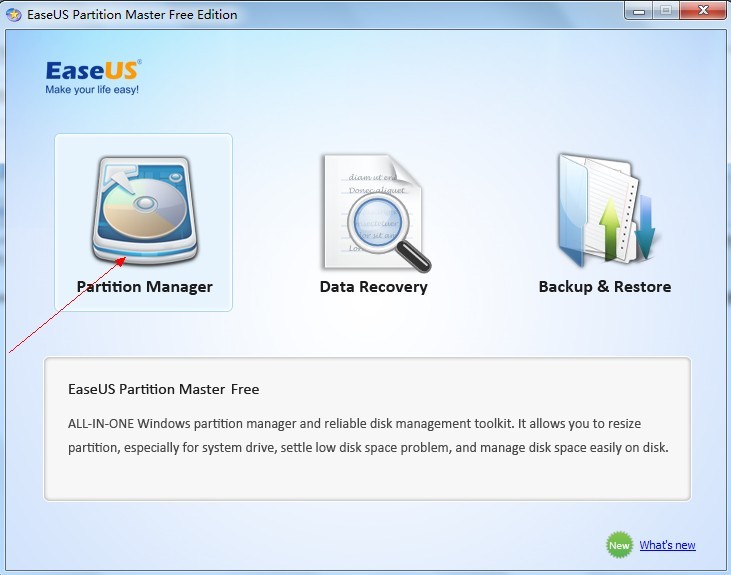This screenshot has height=575, width=731.
Task: Minimize the EaseUS Partition Master window
Action: point(639,11)
